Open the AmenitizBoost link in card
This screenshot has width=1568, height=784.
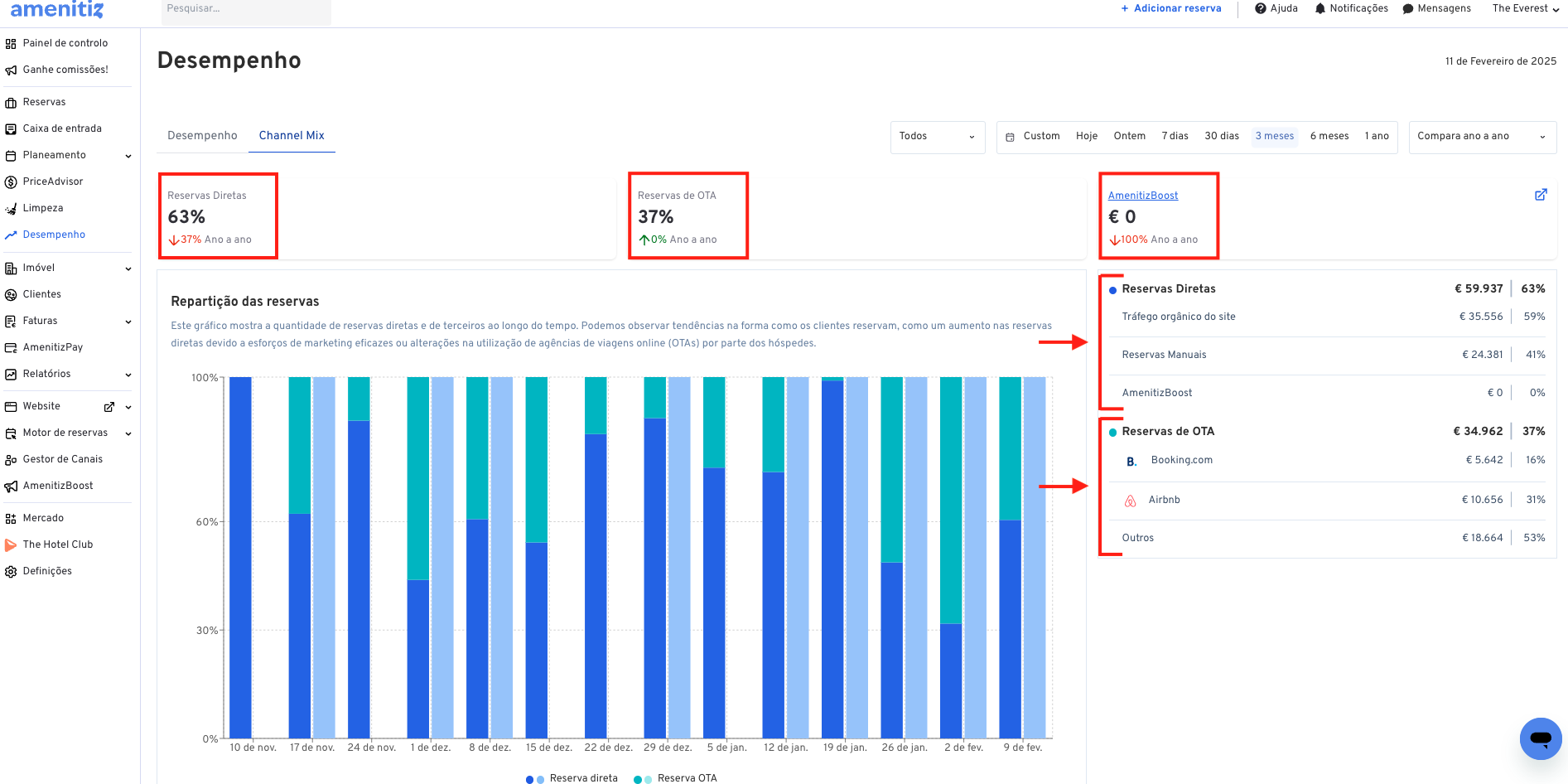click(1143, 196)
